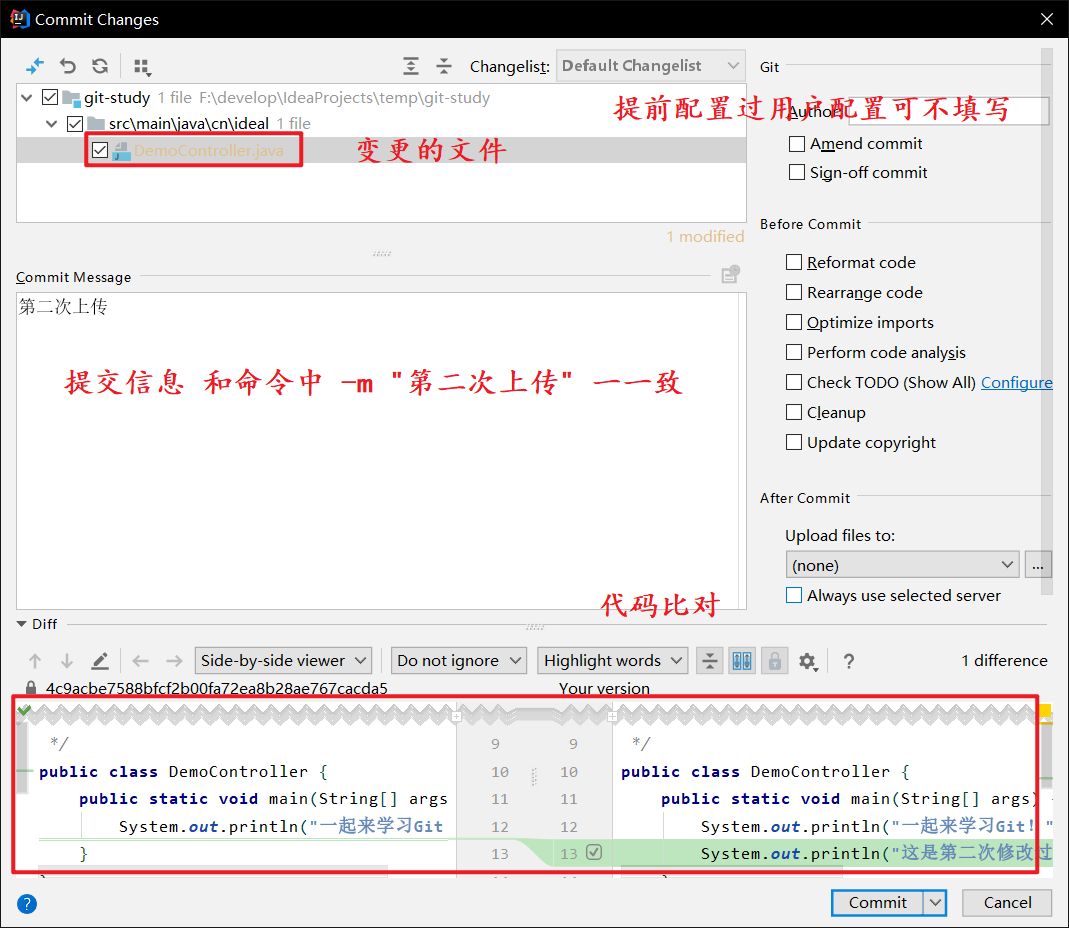Viewport: 1069px width, 928px height.
Task: Click the pencil edit icon in Diff panel
Action: coord(99,661)
